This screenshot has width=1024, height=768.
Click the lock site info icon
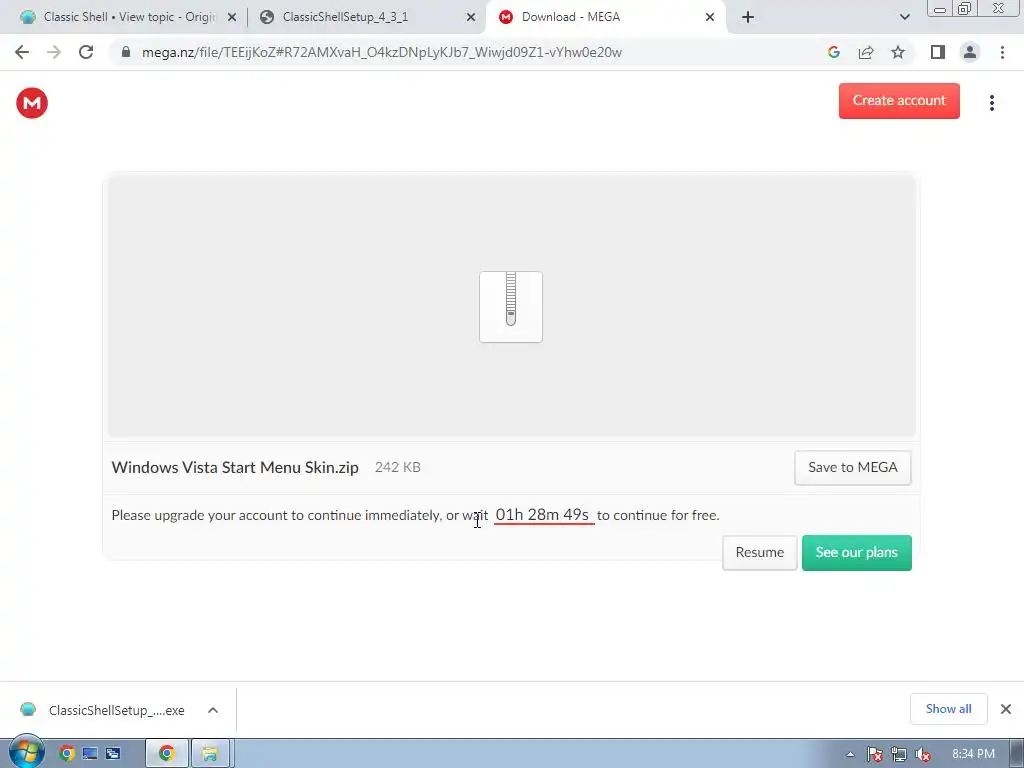tap(126, 52)
